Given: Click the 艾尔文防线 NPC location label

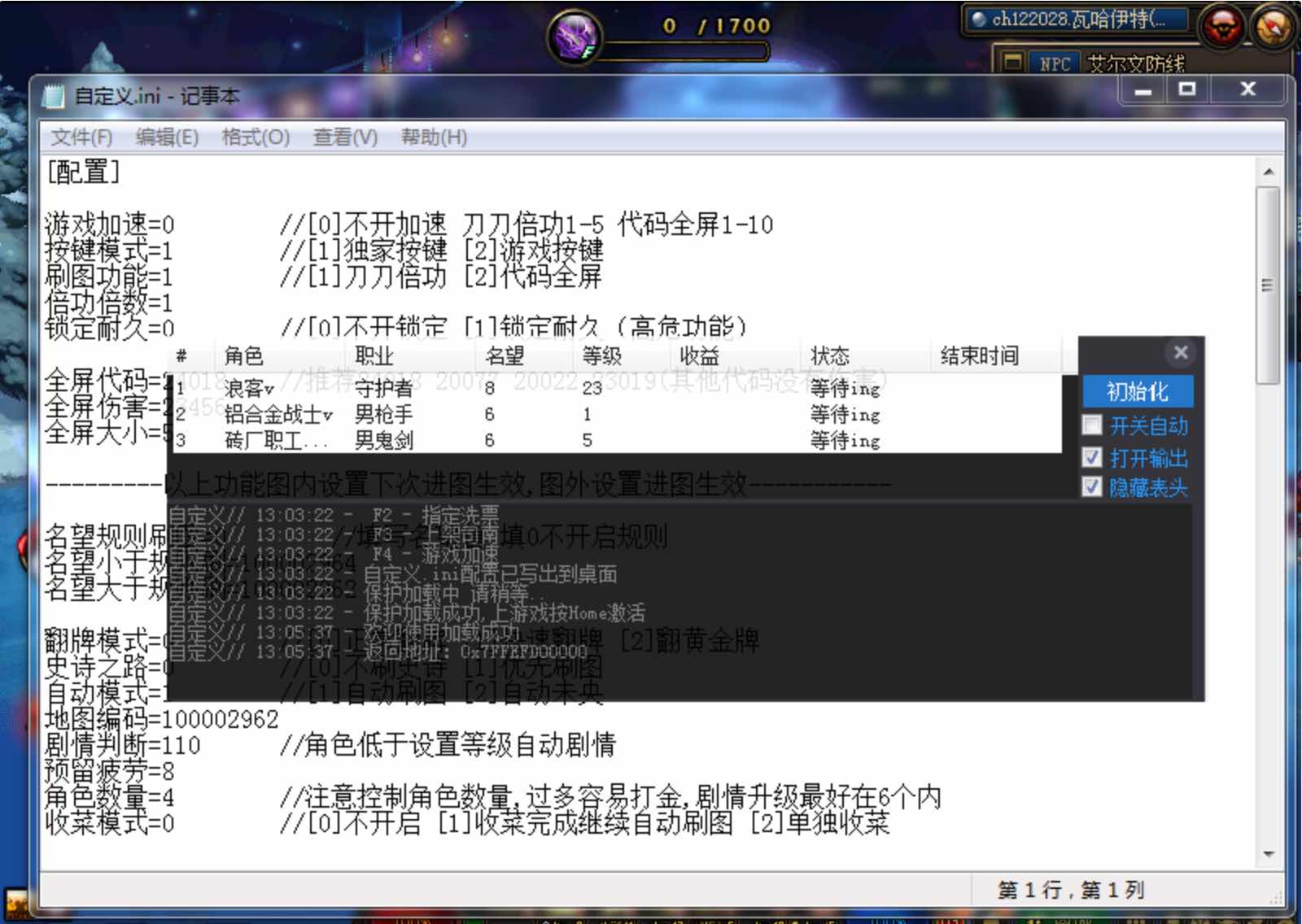Looking at the screenshot, I should pyautogui.click(x=1136, y=63).
